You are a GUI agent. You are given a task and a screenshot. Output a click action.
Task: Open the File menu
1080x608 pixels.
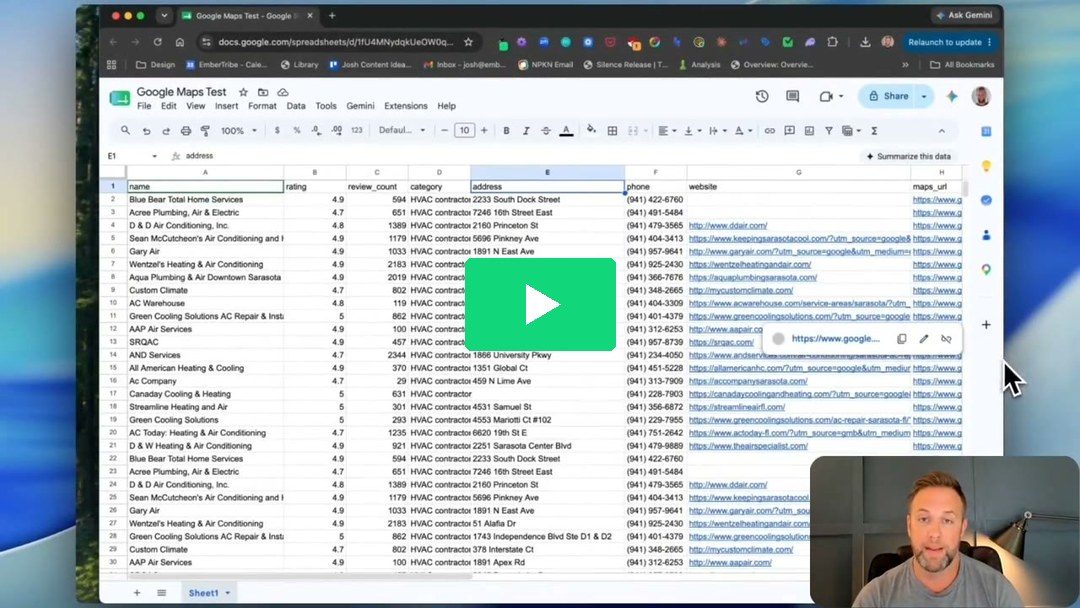(144, 106)
